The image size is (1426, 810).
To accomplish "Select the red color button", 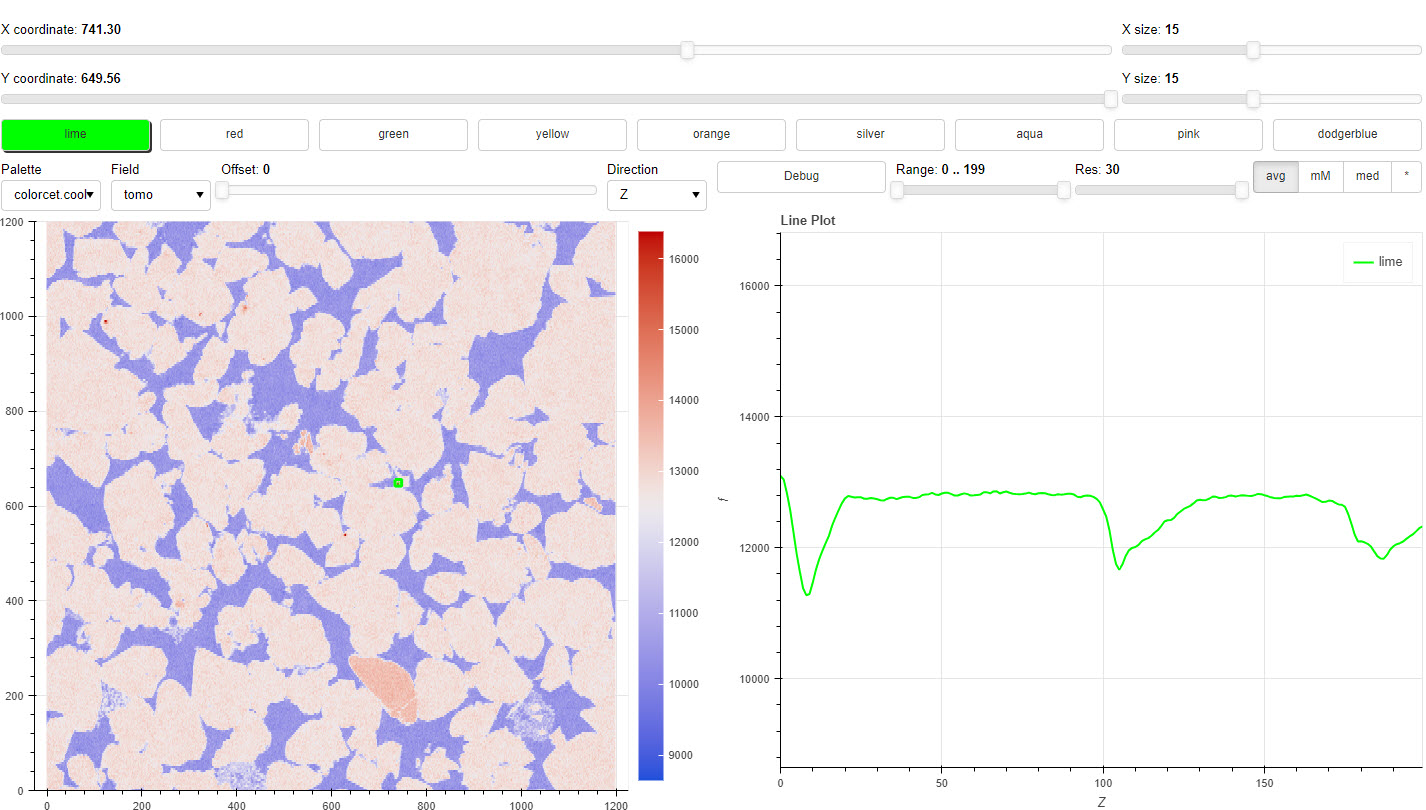I will click(234, 134).
